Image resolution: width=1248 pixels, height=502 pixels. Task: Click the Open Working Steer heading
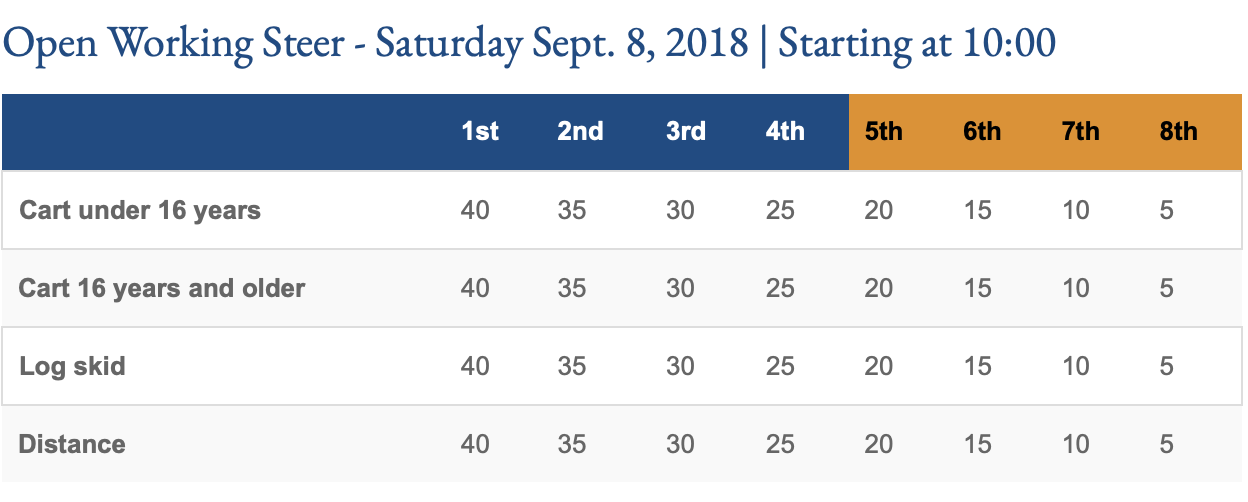[529, 45]
